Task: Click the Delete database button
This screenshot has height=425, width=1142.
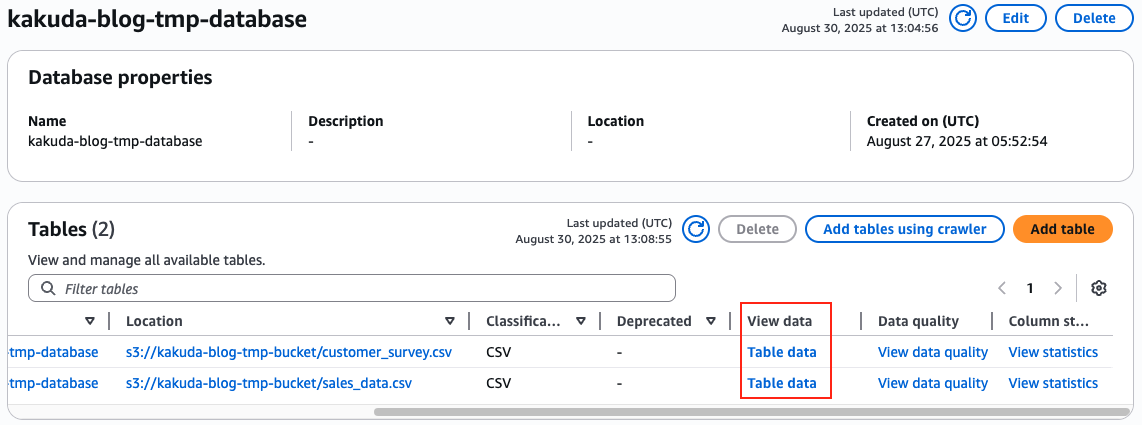Action: (x=1093, y=18)
